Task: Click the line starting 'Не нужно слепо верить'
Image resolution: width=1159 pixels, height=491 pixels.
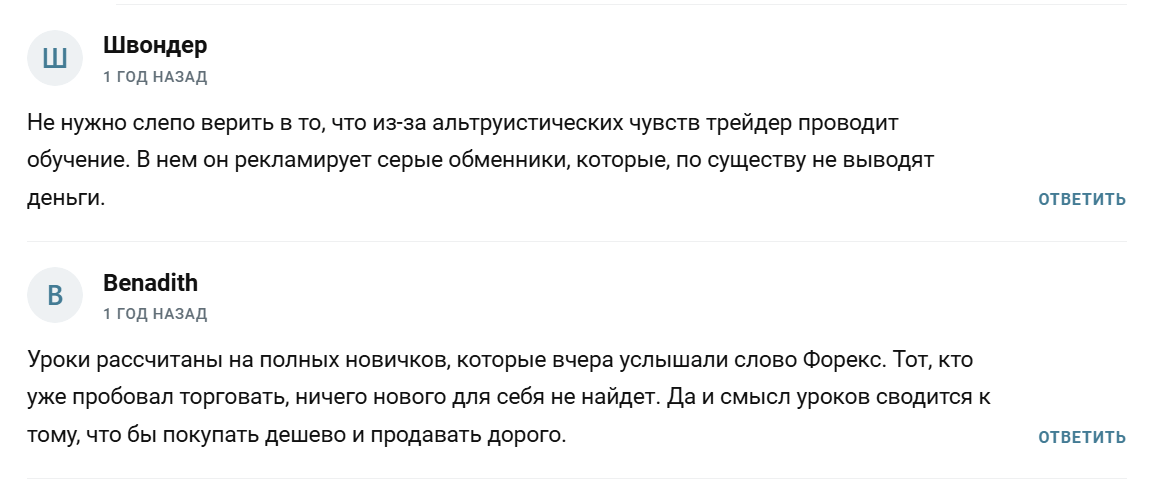Action: click(463, 123)
